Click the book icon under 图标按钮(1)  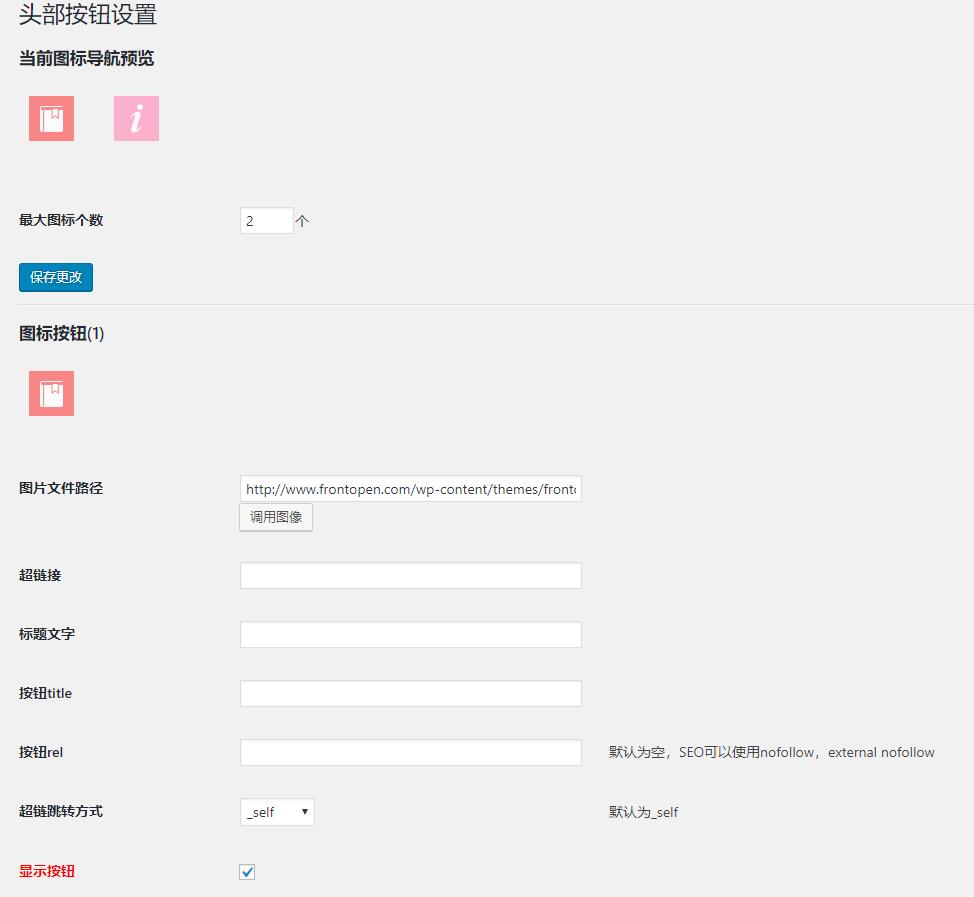tap(51, 393)
